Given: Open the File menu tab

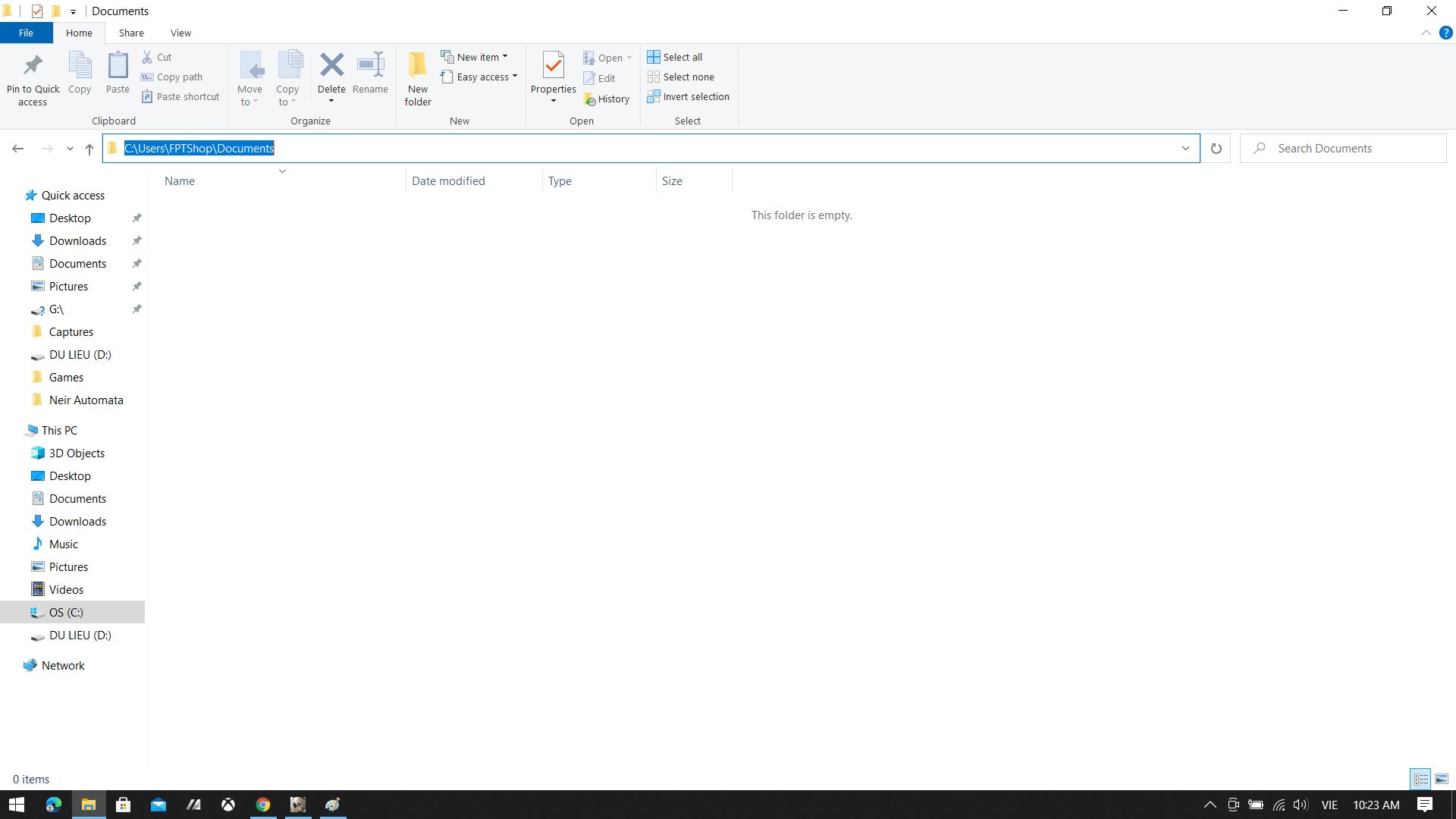Looking at the screenshot, I should (26, 33).
